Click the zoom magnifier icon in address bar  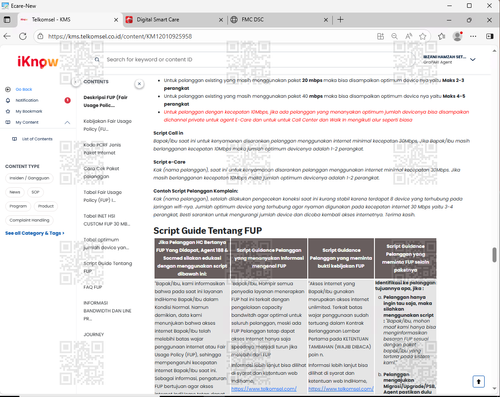pyautogui.click(x=394, y=36)
